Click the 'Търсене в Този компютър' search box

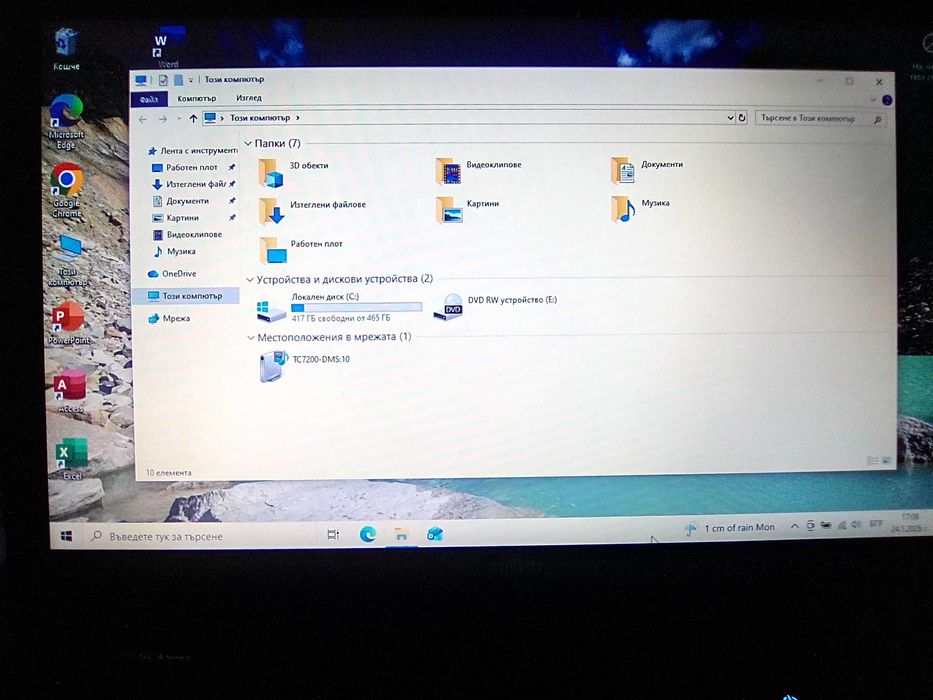(819, 118)
